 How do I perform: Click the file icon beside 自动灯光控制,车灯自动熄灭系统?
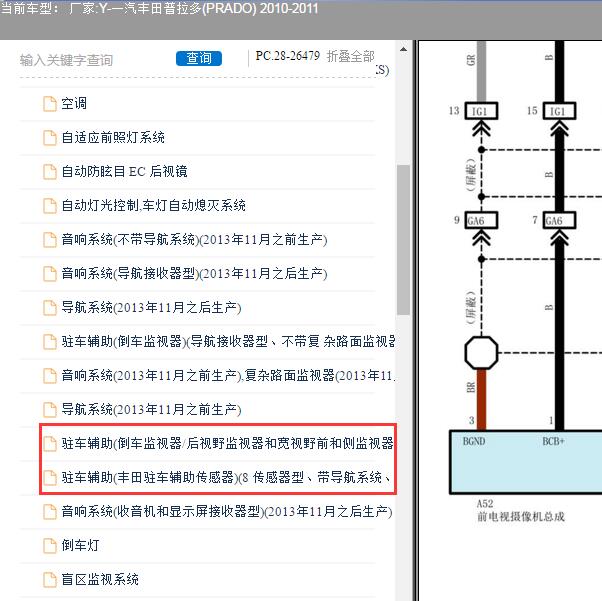point(50,205)
